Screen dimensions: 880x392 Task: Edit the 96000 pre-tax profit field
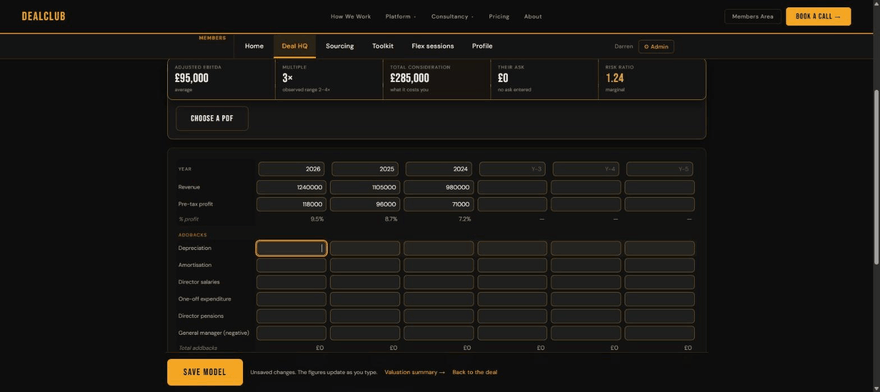[365, 204]
